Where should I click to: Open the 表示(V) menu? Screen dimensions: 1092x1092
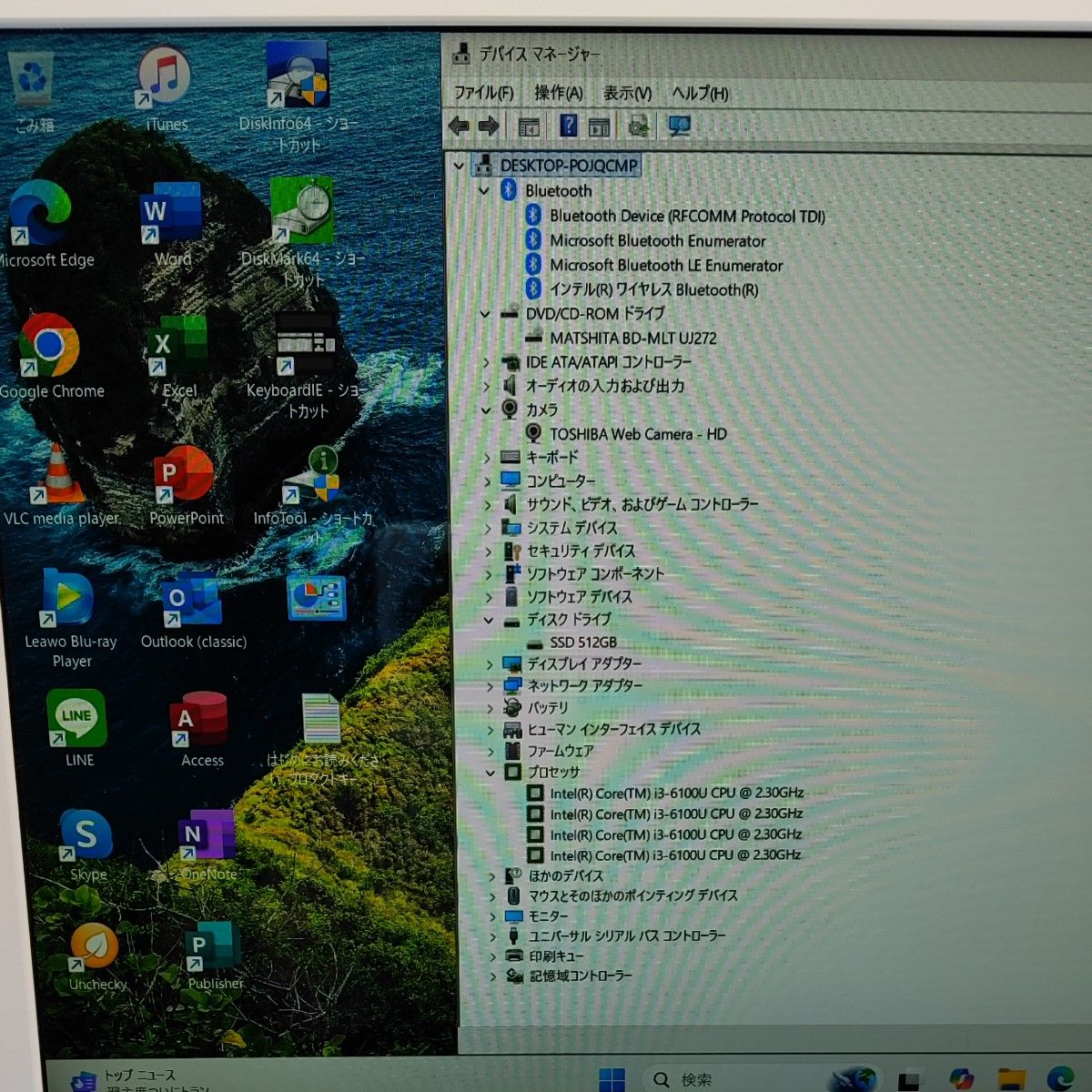pyautogui.click(x=627, y=93)
